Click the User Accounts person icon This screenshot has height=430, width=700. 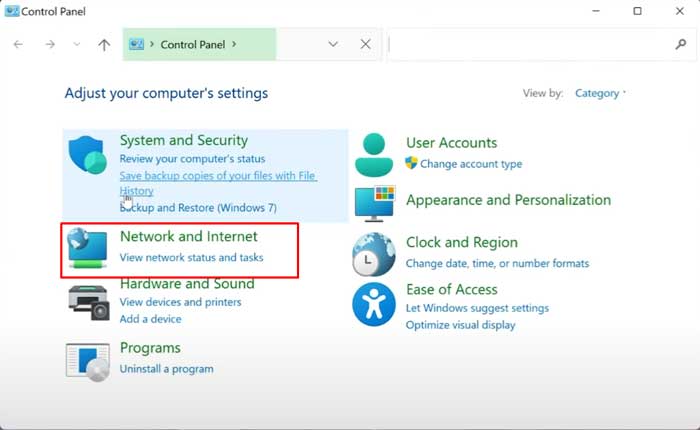click(x=374, y=154)
